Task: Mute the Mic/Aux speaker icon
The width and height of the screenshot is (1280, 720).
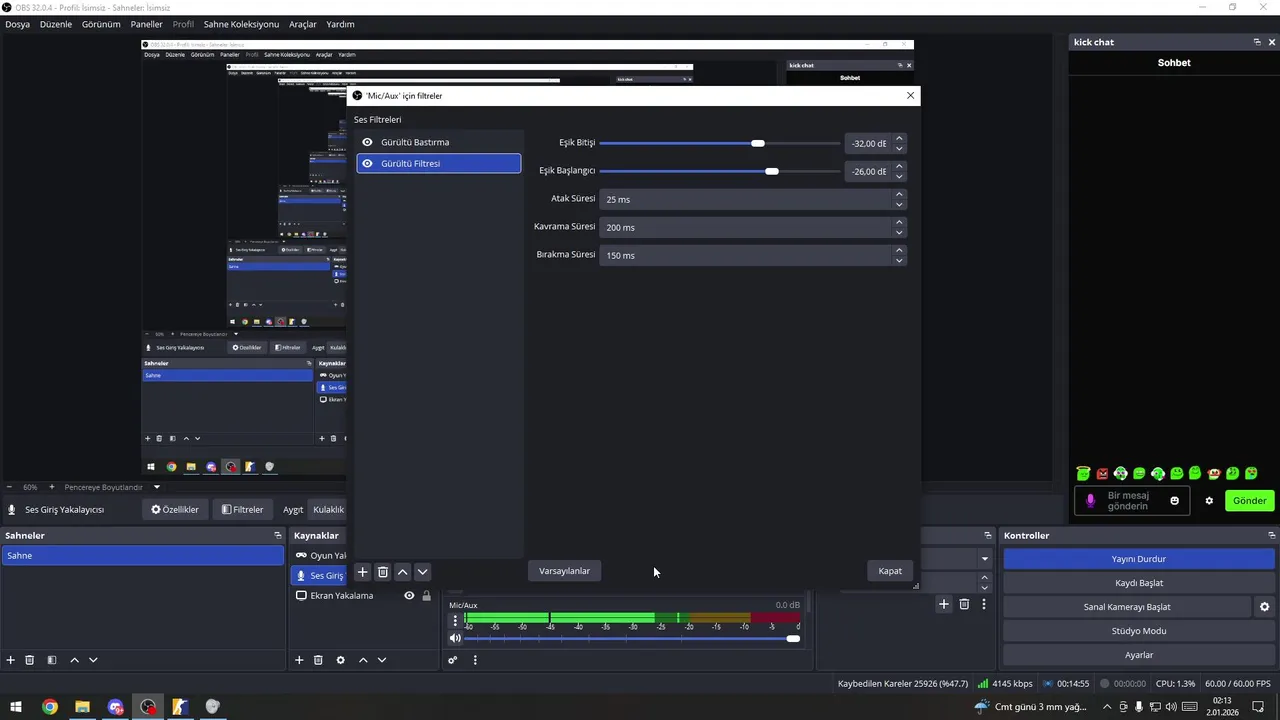Action: click(x=455, y=638)
